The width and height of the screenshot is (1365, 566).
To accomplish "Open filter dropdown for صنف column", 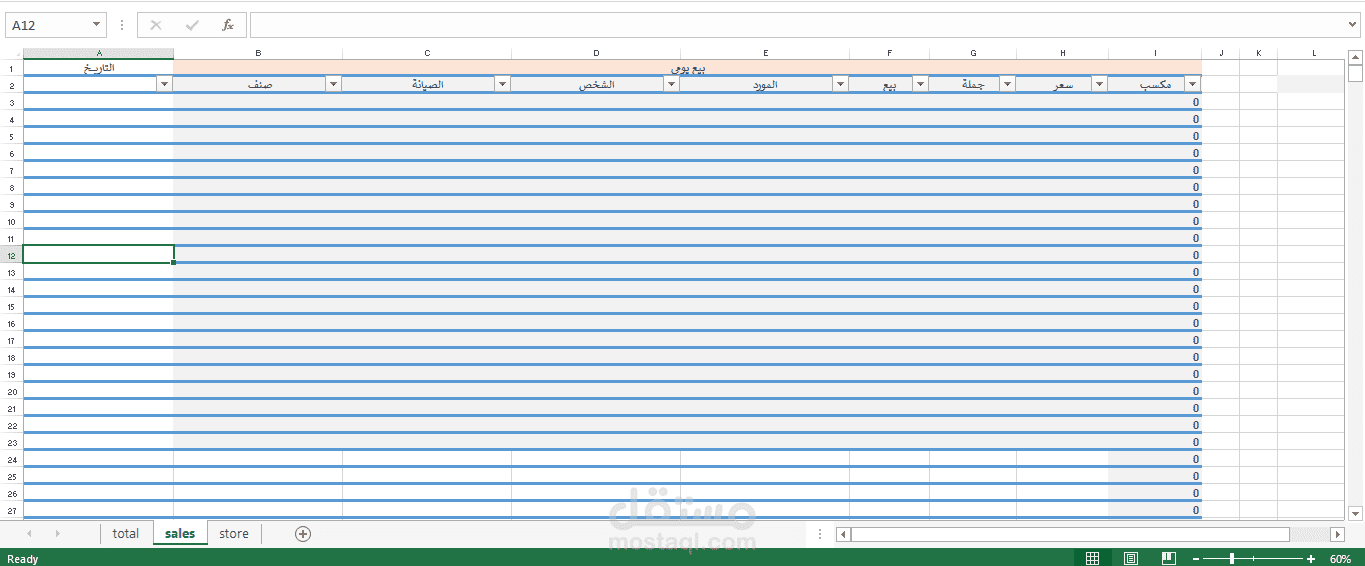I will pyautogui.click(x=333, y=85).
